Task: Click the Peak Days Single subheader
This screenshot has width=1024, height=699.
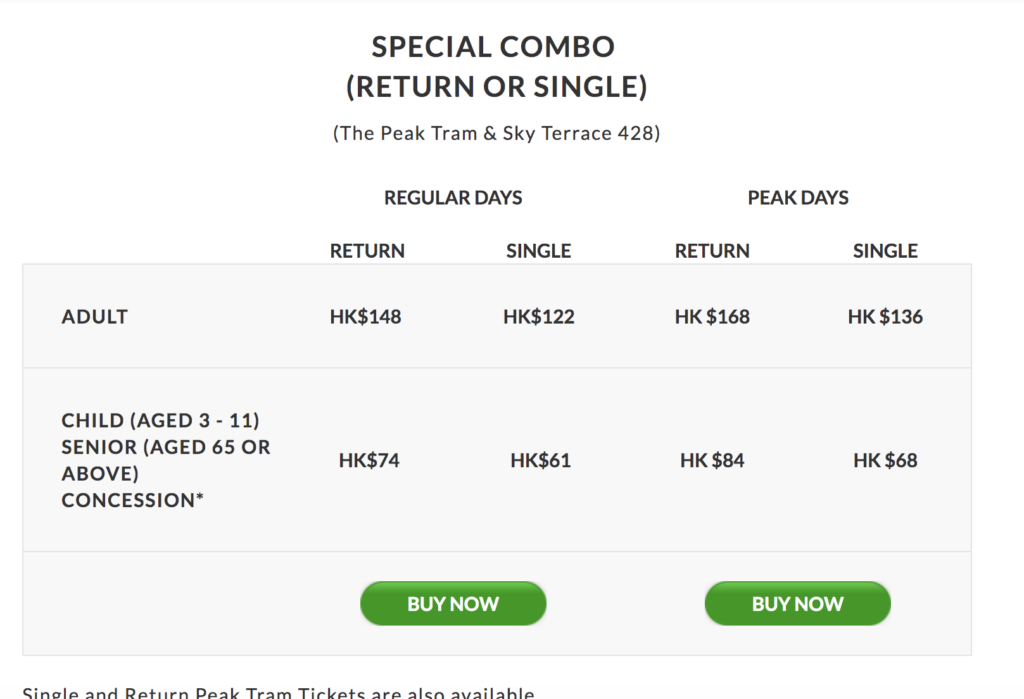Action: pos(886,251)
